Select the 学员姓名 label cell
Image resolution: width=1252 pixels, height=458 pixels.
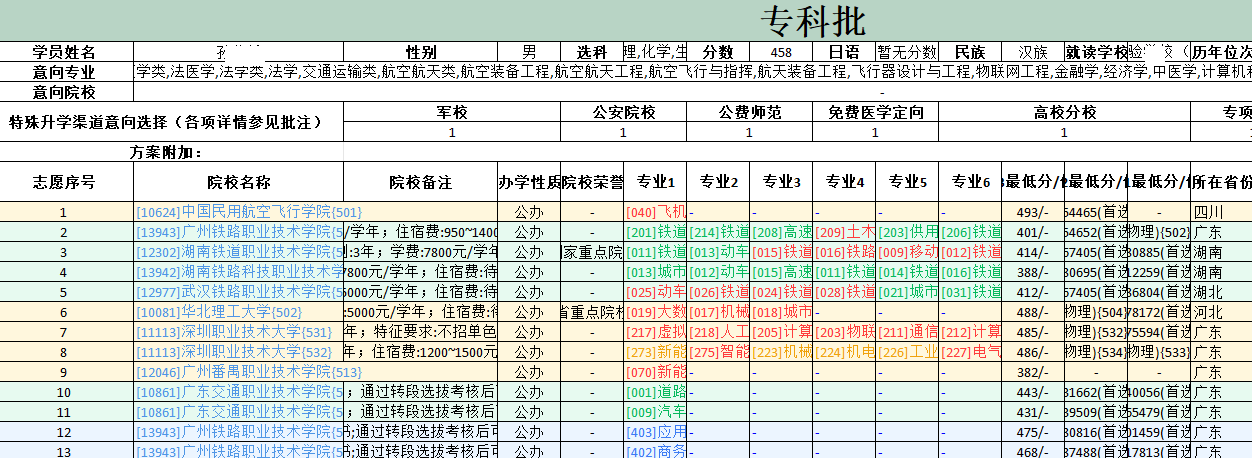pos(66,52)
